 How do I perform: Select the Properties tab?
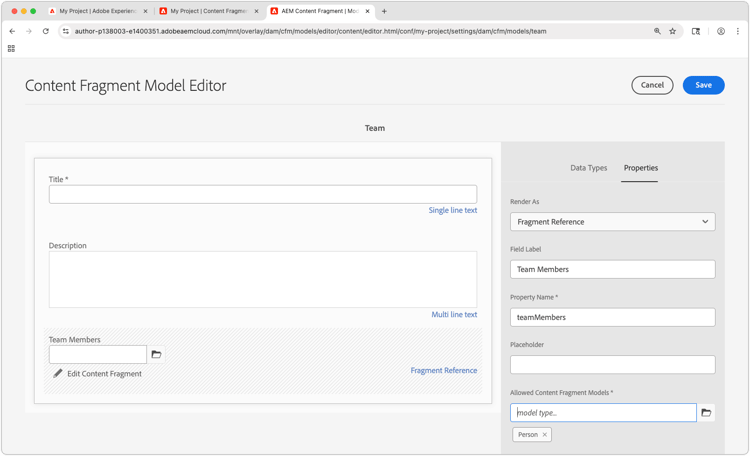click(640, 168)
